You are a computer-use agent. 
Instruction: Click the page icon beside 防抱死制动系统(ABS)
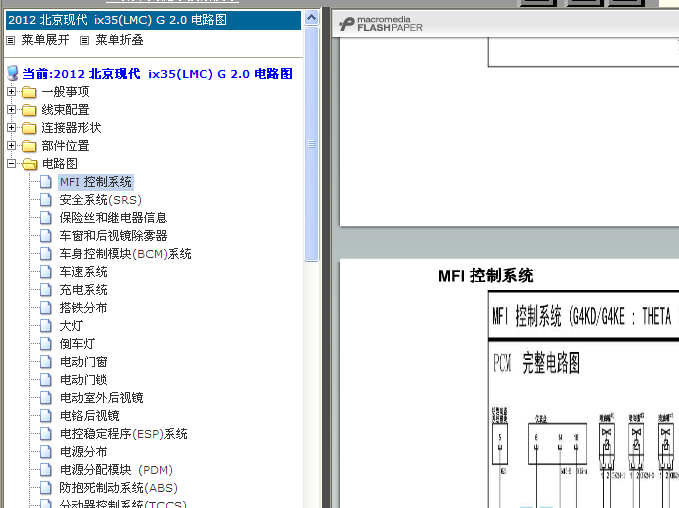pyautogui.click(x=45, y=488)
